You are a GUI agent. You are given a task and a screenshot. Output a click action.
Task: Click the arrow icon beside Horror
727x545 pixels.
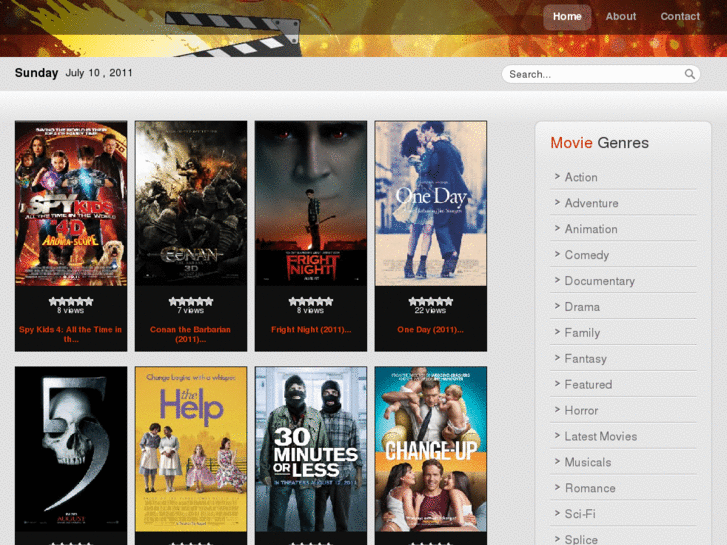coord(557,410)
